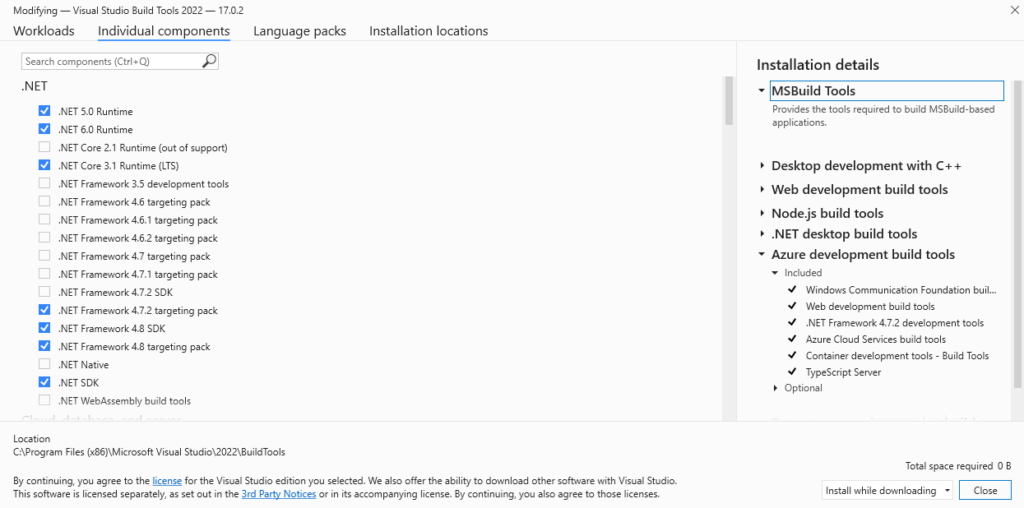Click the installation path C:\Program Files (x86) text
Screen dimensions: 1024x508
149,452
